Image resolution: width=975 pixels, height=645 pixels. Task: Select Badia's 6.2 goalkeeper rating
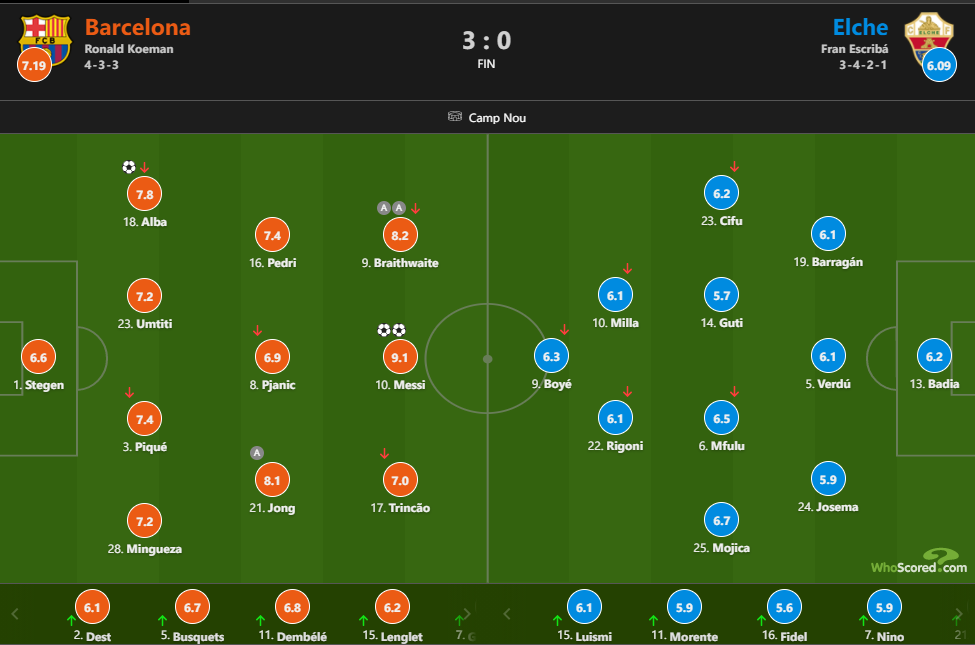pos(934,356)
